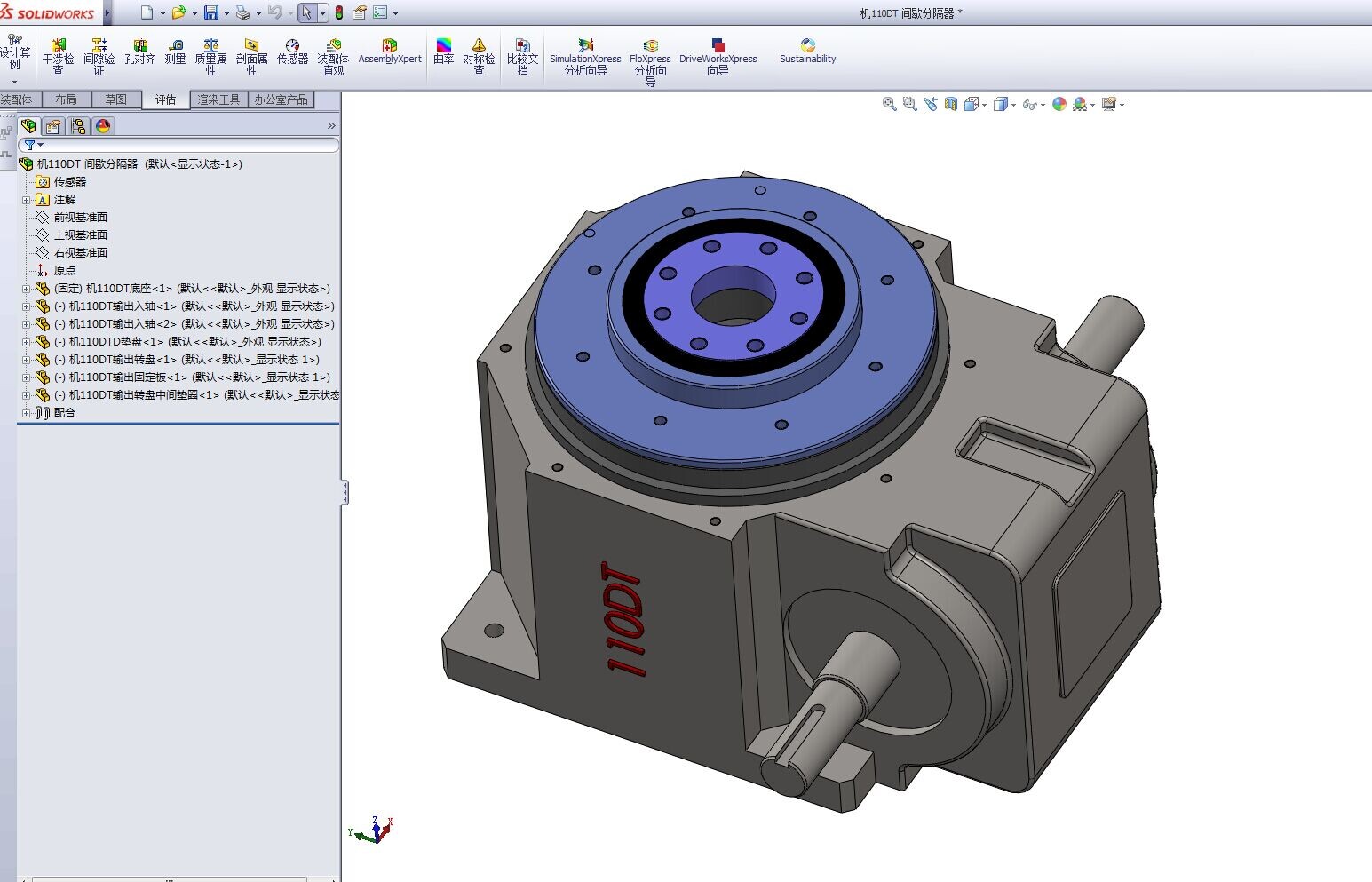Launch AssemblyXpert analysis
This screenshot has width=1372, height=882.
(x=390, y=52)
